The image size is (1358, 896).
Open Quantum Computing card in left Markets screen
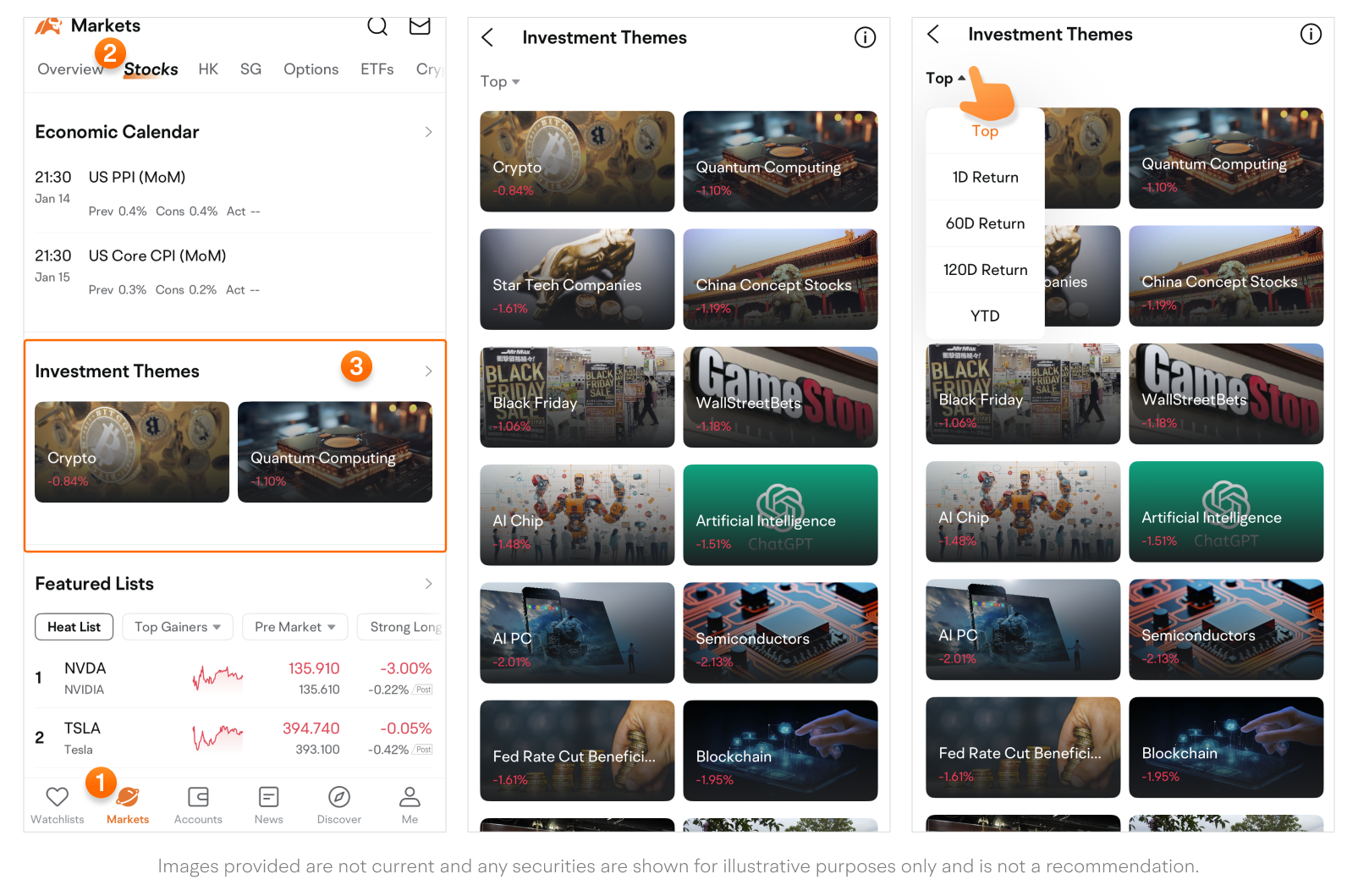coord(335,452)
